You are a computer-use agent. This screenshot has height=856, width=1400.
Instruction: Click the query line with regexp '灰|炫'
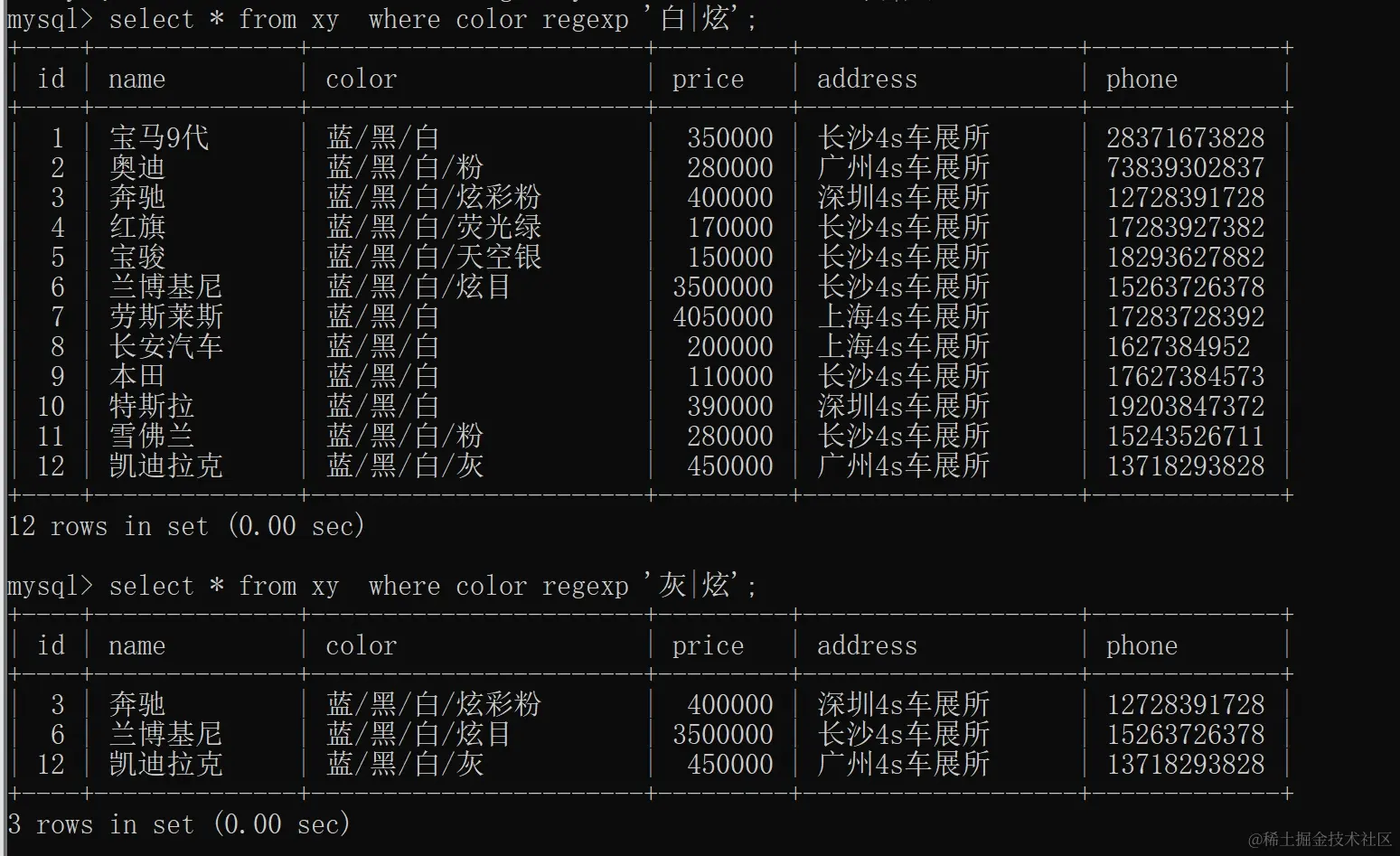[x=382, y=585]
